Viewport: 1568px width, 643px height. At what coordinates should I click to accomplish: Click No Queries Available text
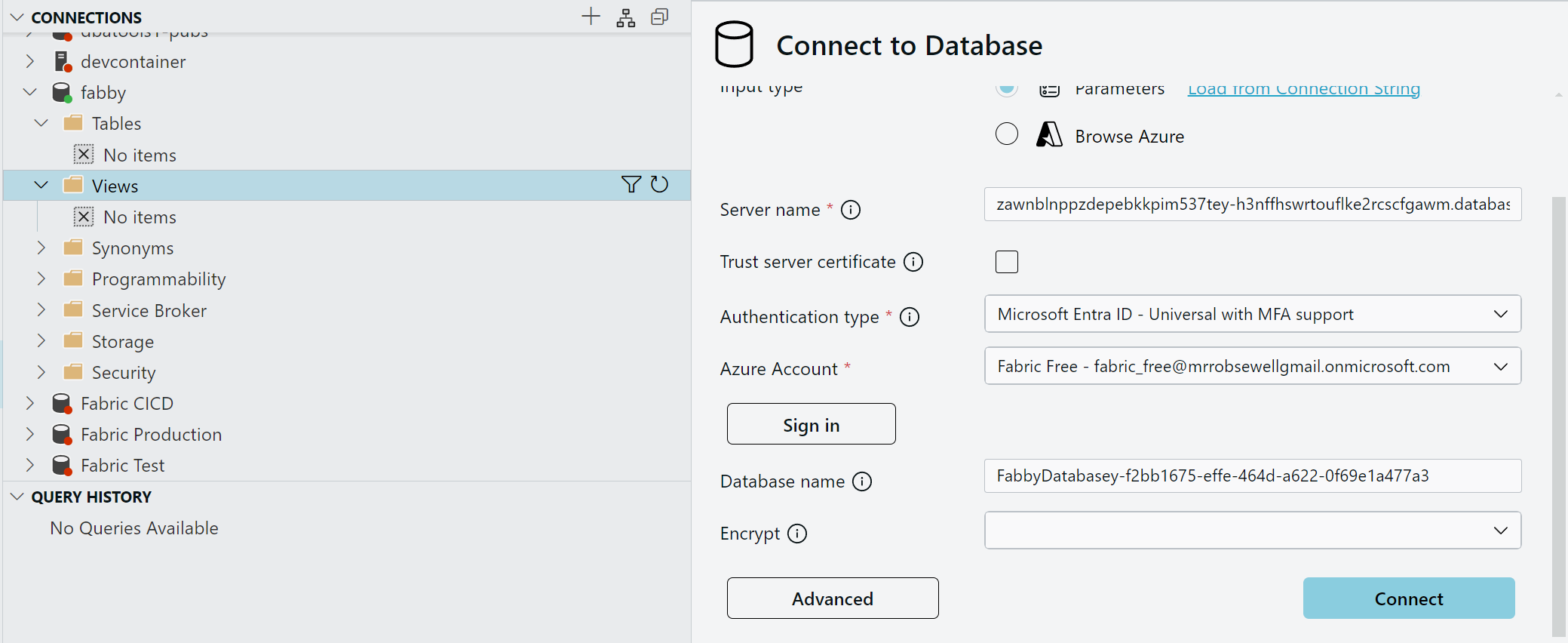(134, 528)
